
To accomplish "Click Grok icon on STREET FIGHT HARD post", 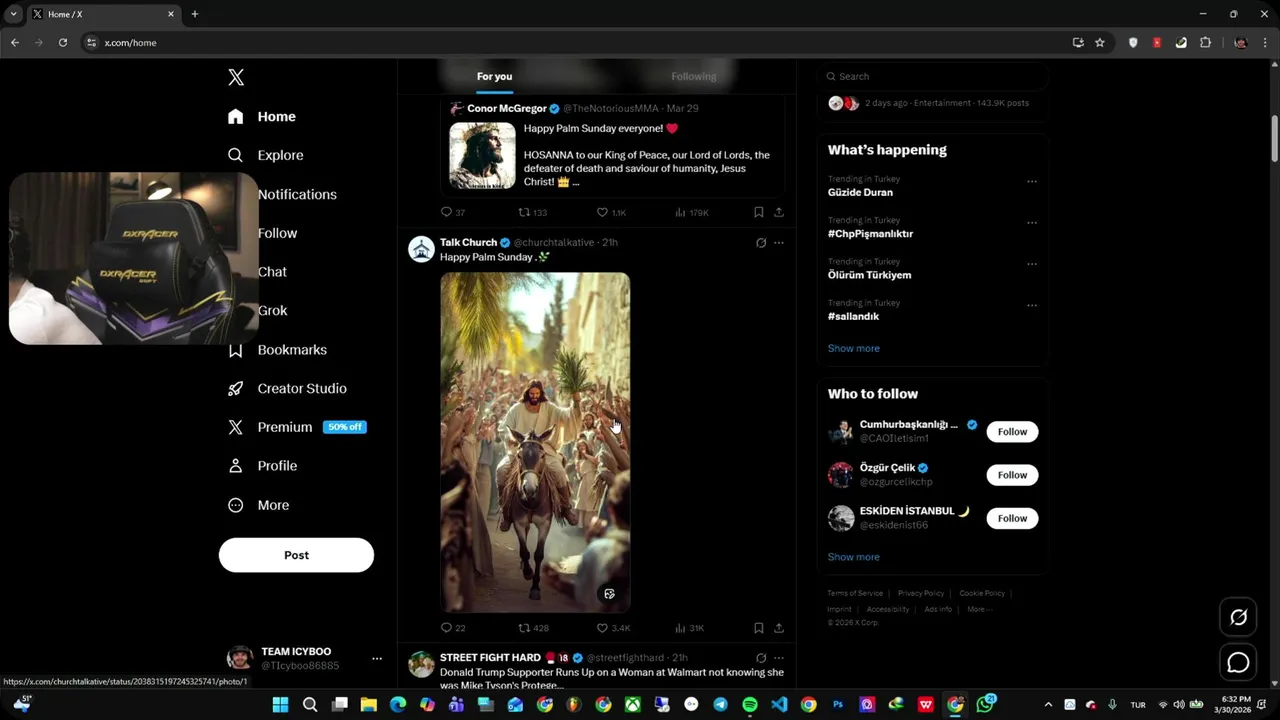I will point(761,658).
